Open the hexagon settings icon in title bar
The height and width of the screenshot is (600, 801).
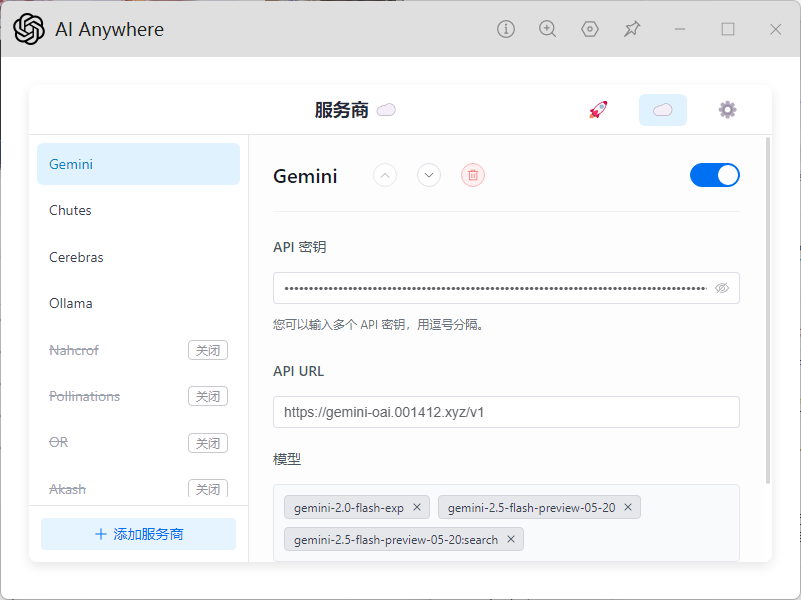tap(590, 29)
